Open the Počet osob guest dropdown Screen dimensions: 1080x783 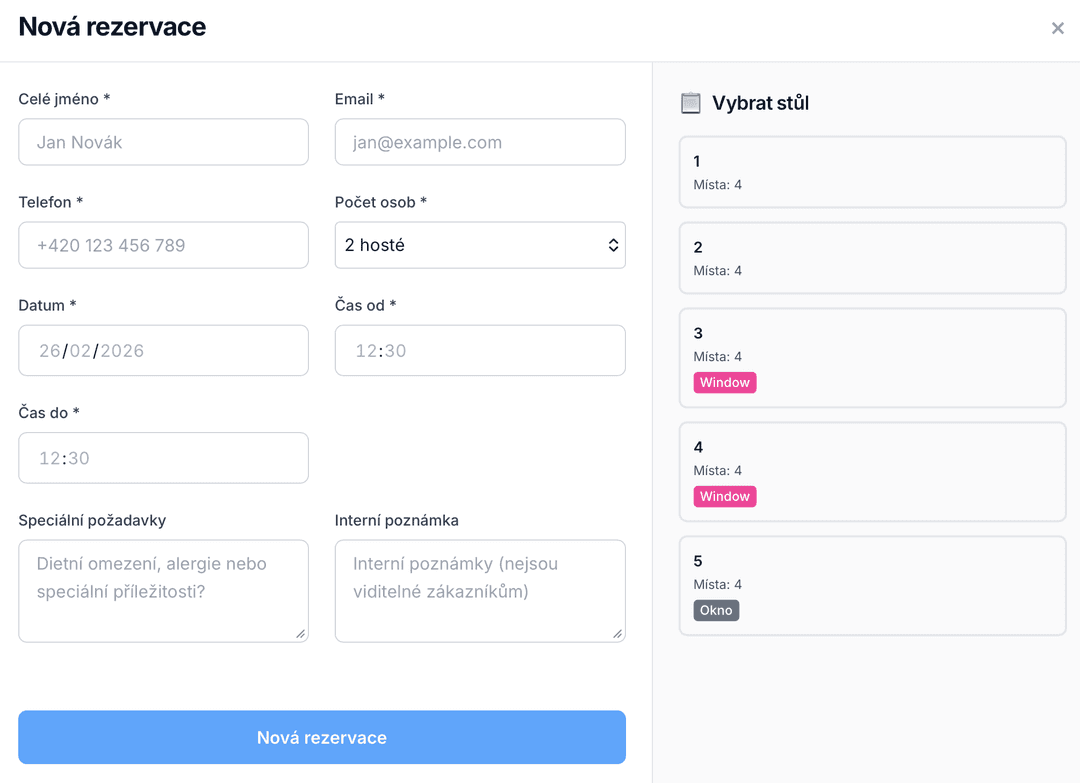coord(480,245)
